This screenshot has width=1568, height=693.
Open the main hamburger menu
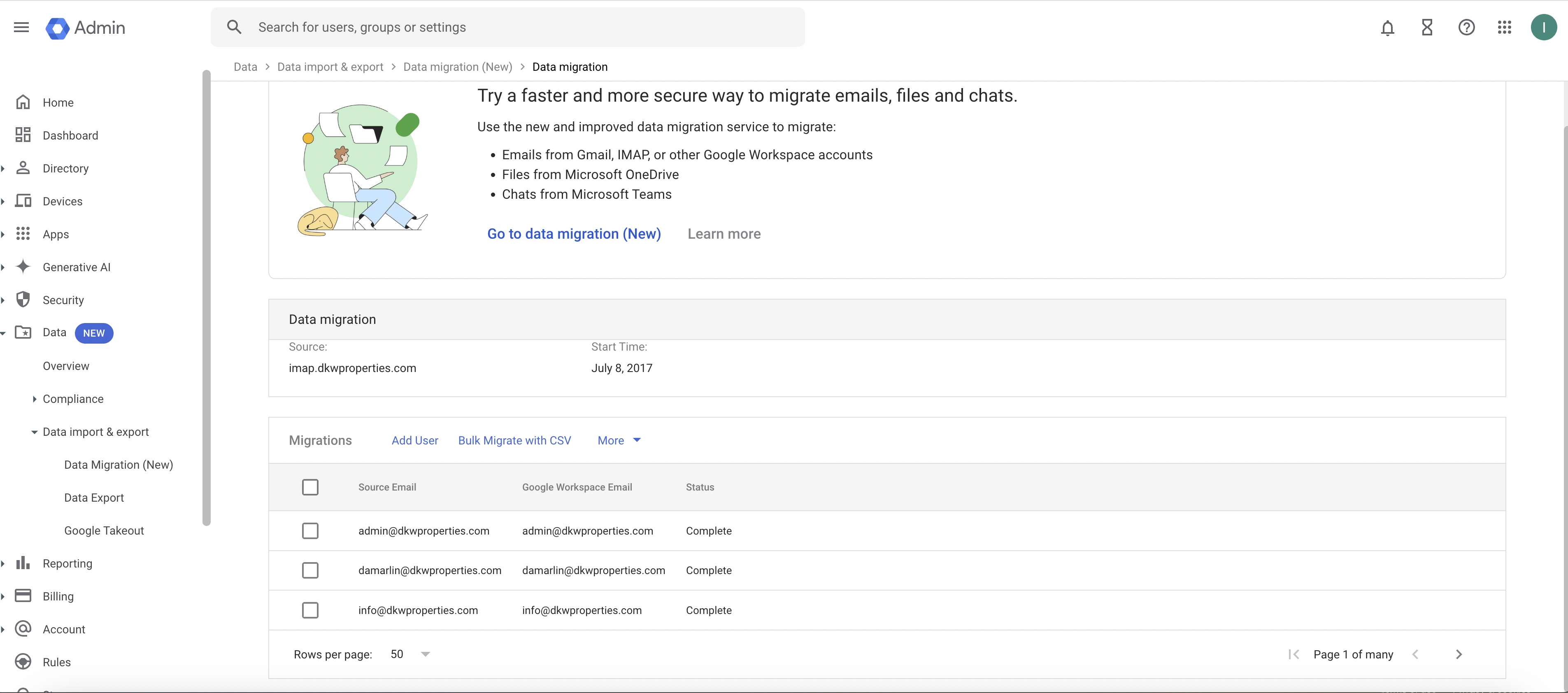click(x=21, y=28)
